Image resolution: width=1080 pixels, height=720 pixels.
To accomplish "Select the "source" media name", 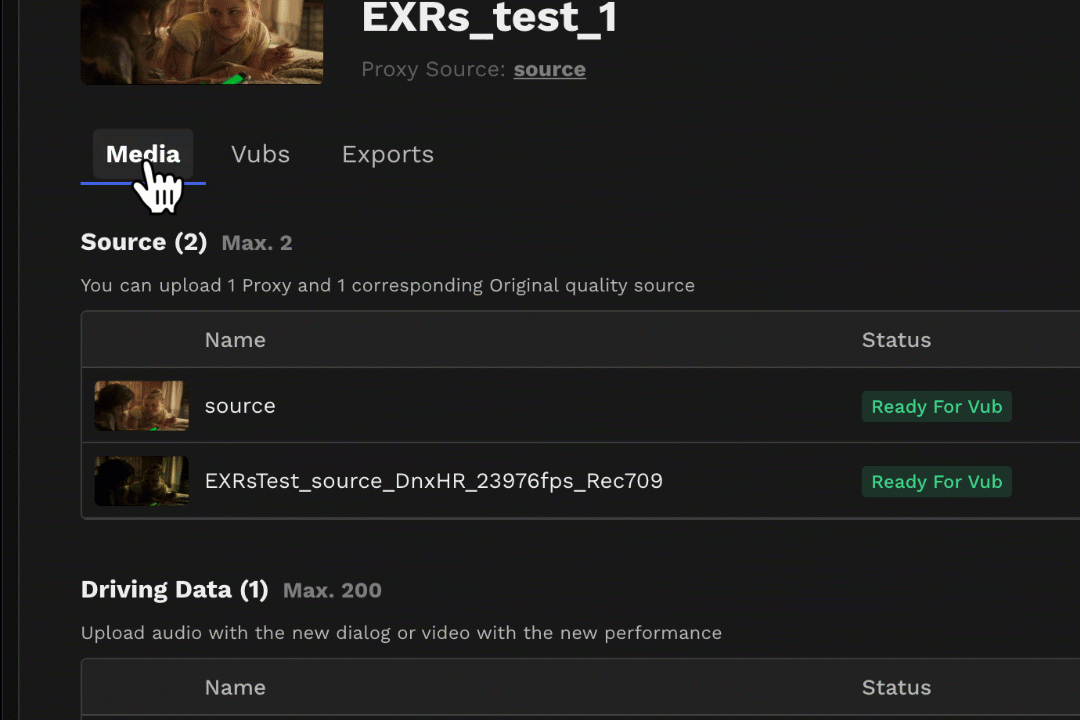I will (240, 407).
